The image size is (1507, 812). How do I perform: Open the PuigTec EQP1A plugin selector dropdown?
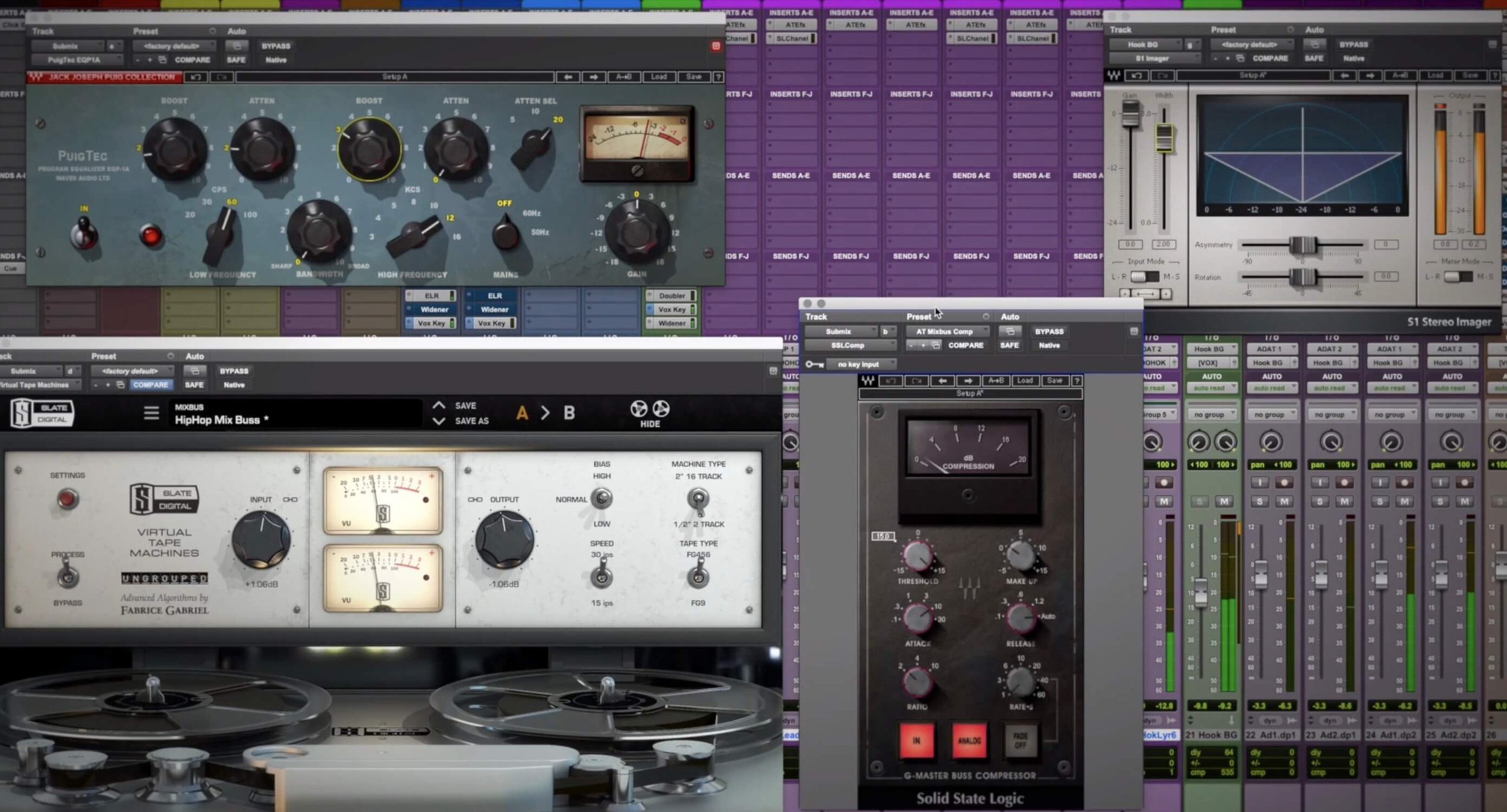click(77, 60)
